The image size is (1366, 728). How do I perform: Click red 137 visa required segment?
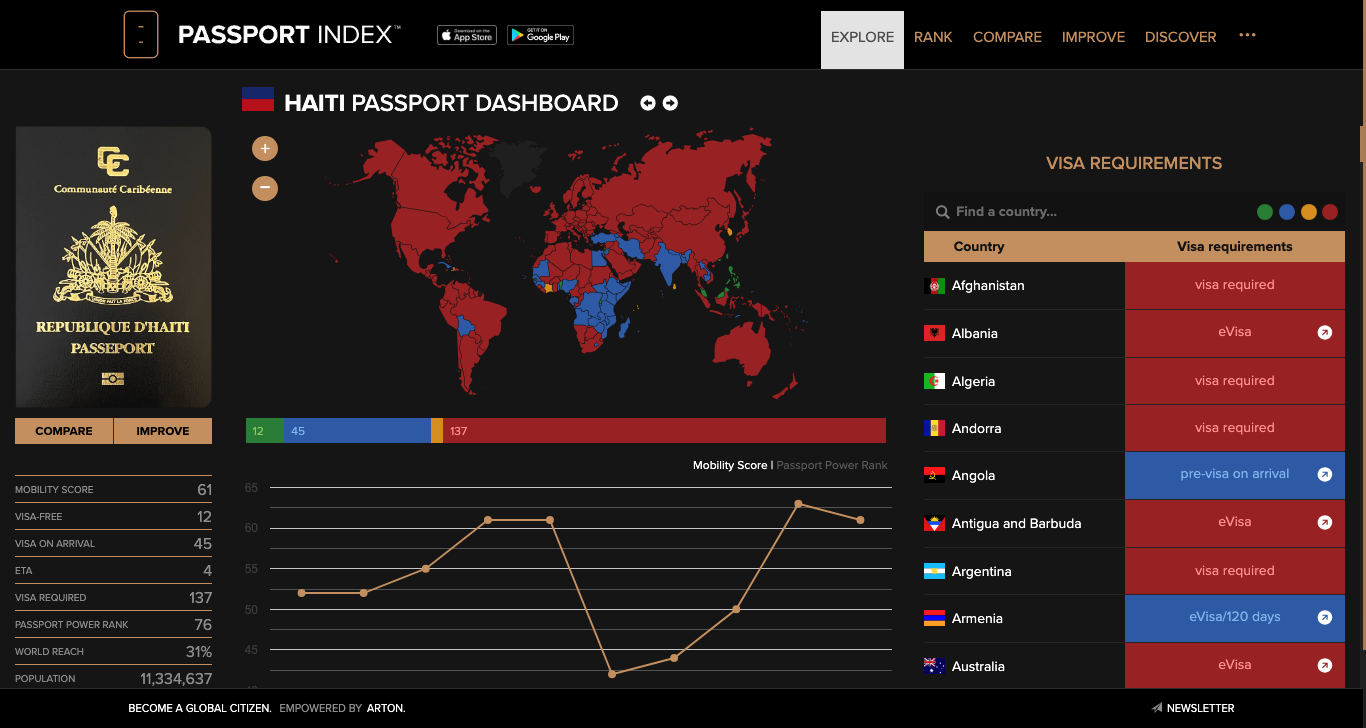(x=664, y=431)
